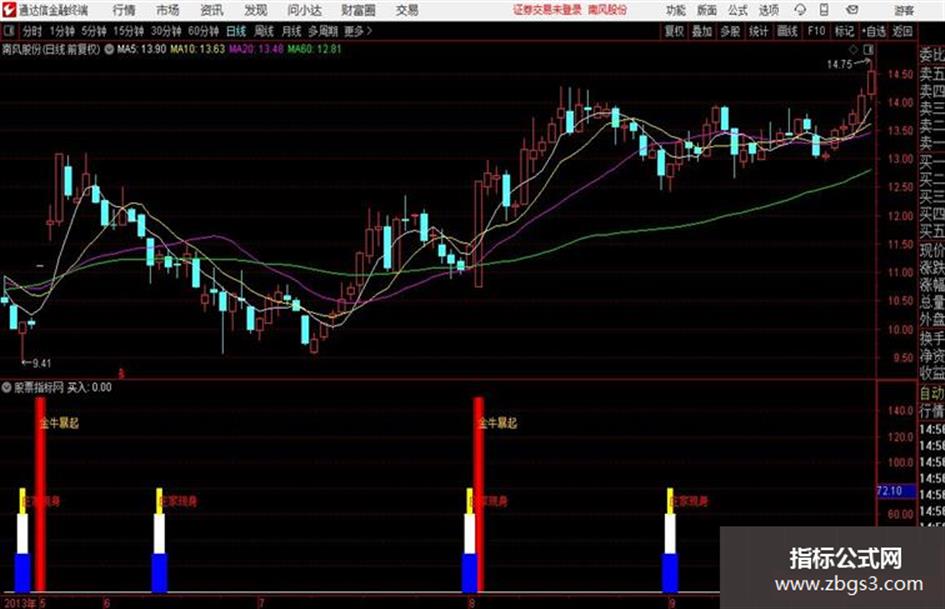Switch to the 分时 chart tab

[x=32, y=31]
